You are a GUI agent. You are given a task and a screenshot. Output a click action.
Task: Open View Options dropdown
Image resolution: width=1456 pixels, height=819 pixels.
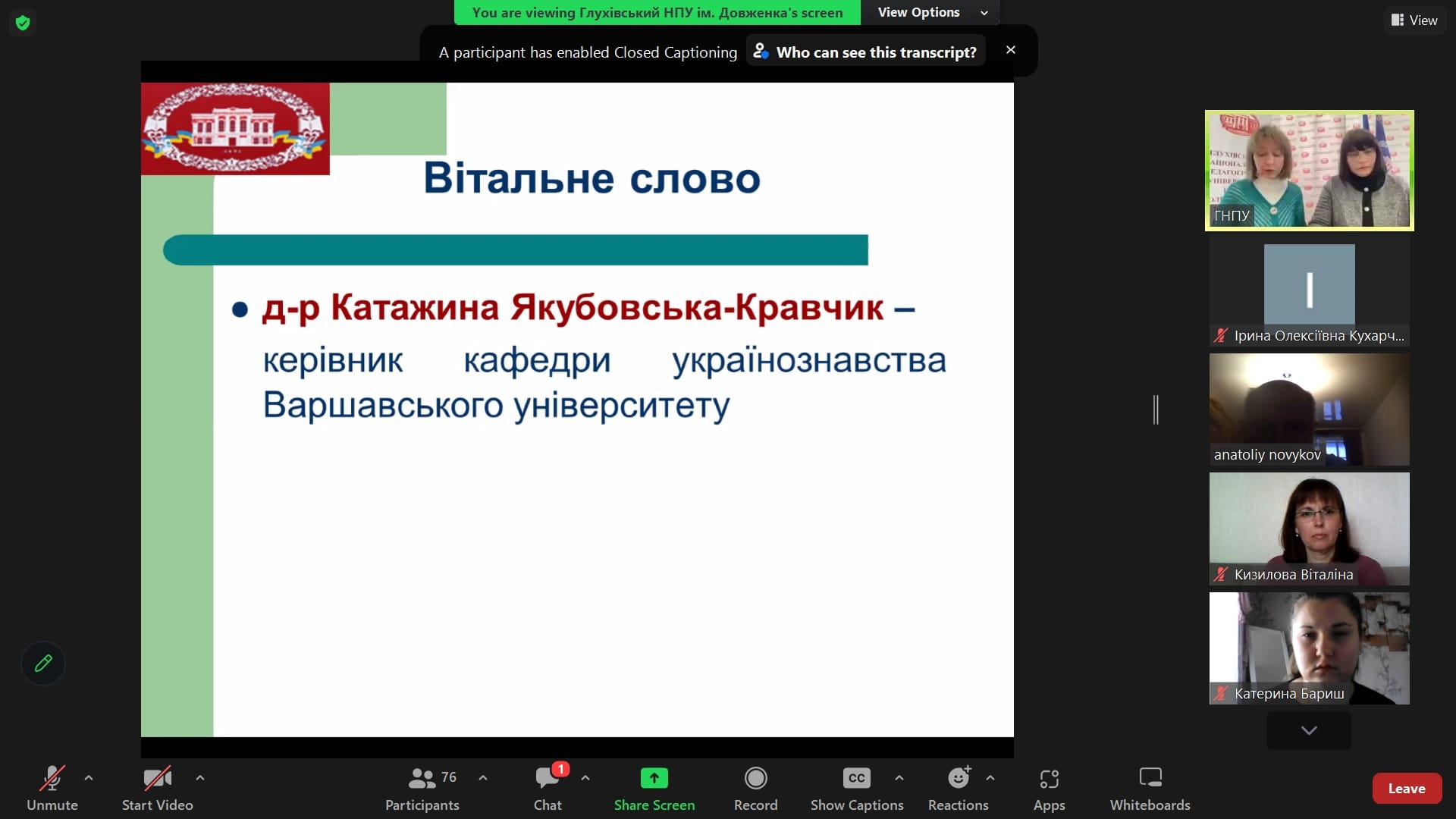(x=932, y=12)
